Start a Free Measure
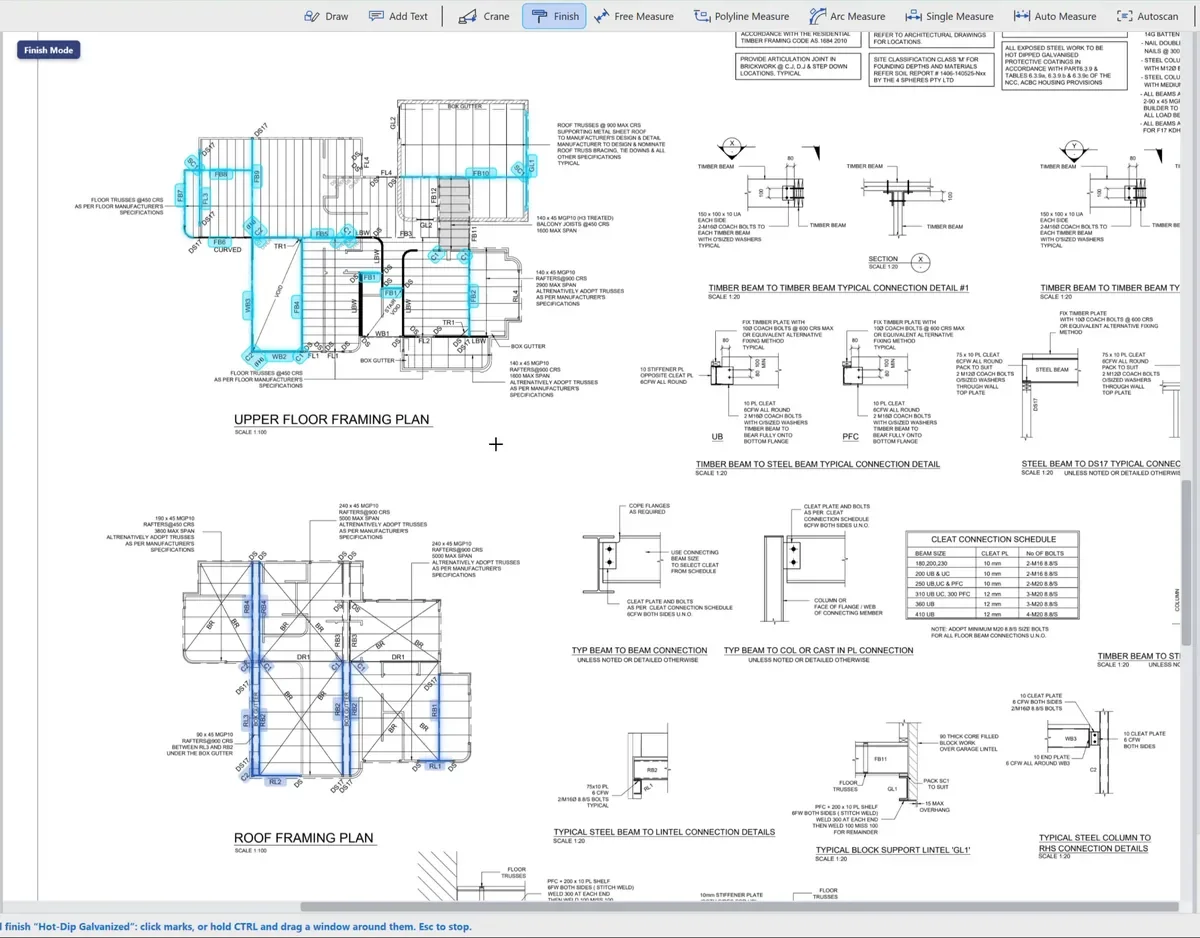This screenshot has height=938, width=1200. coord(634,16)
